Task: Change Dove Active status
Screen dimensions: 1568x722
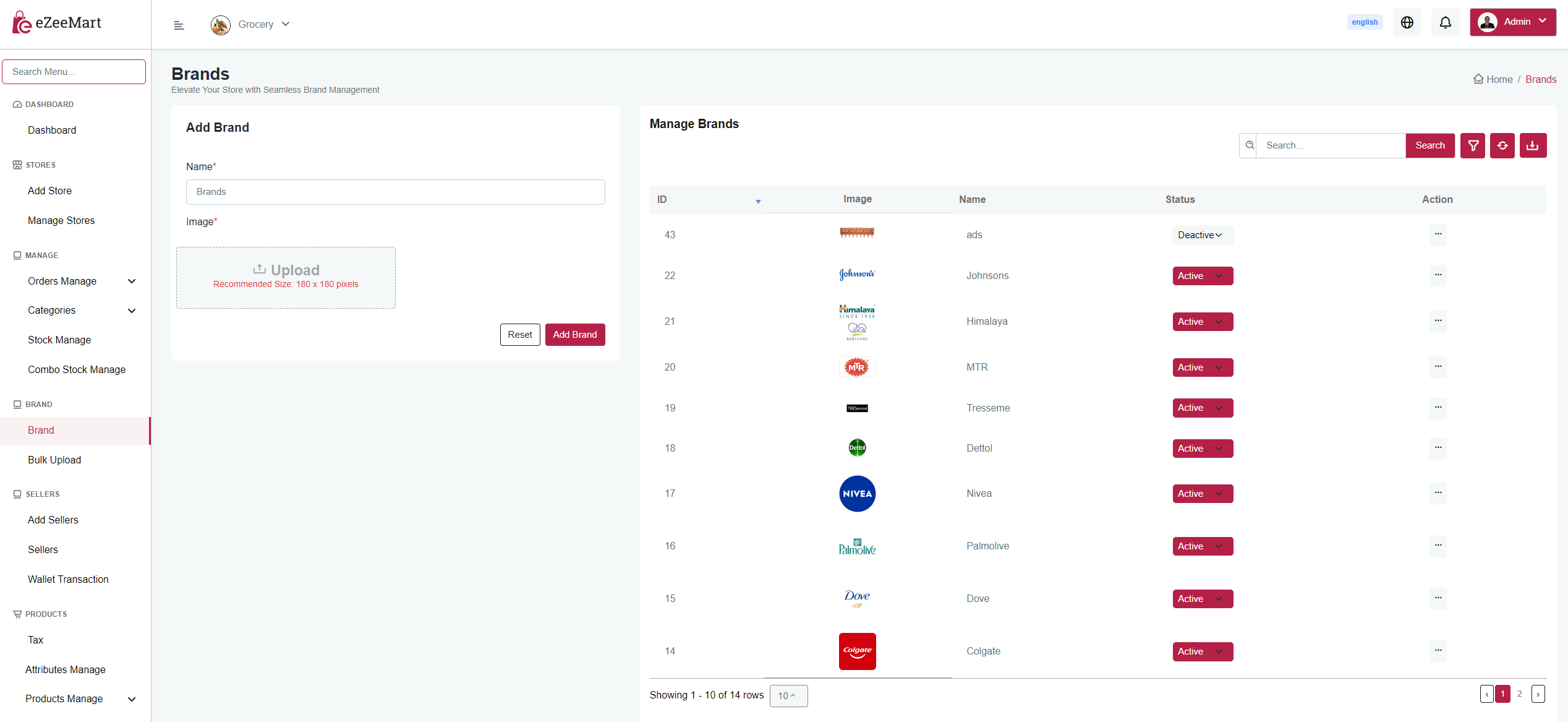Action: coord(1202,599)
